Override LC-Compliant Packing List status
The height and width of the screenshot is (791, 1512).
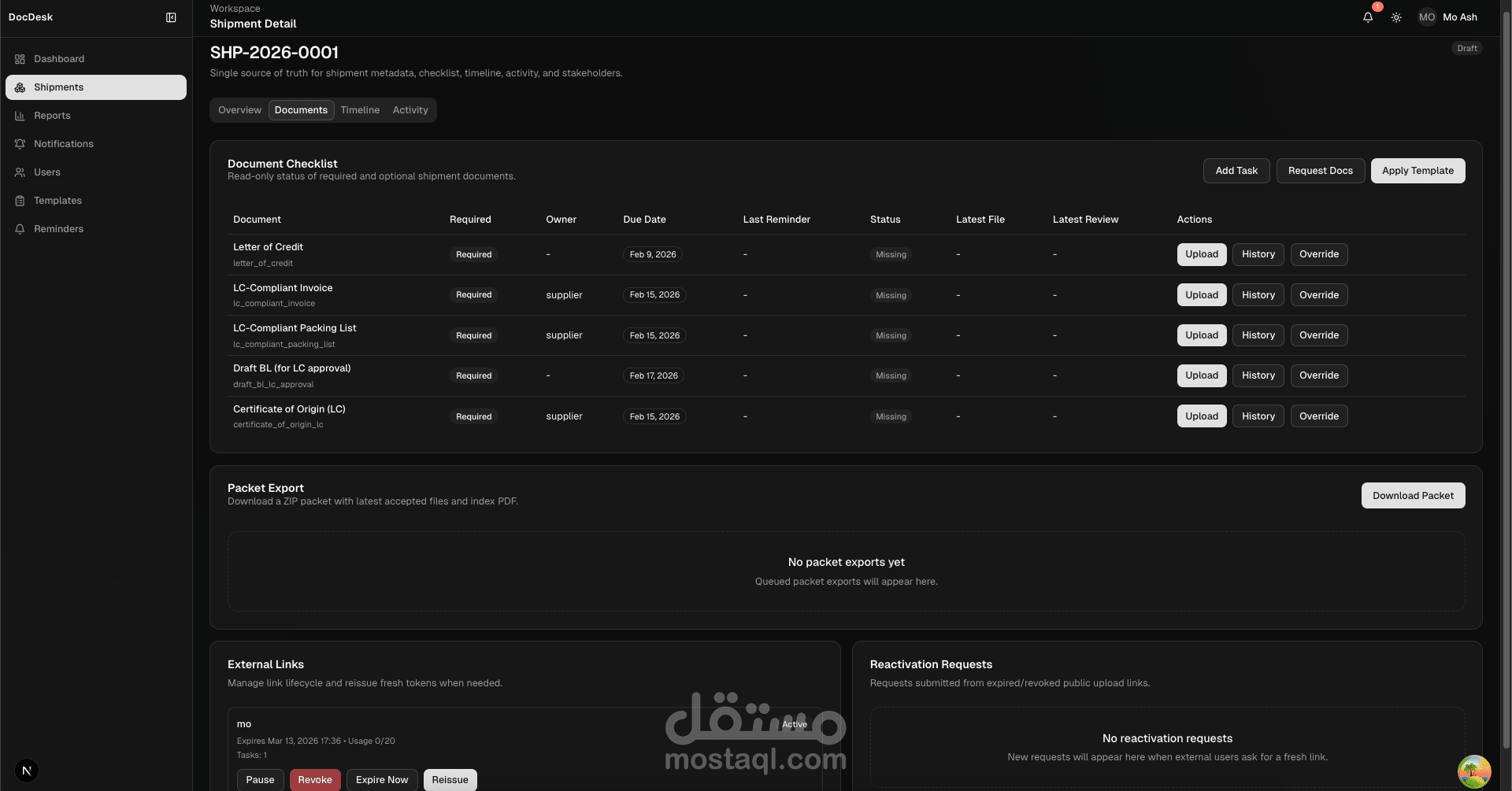[x=1319, y=335]
